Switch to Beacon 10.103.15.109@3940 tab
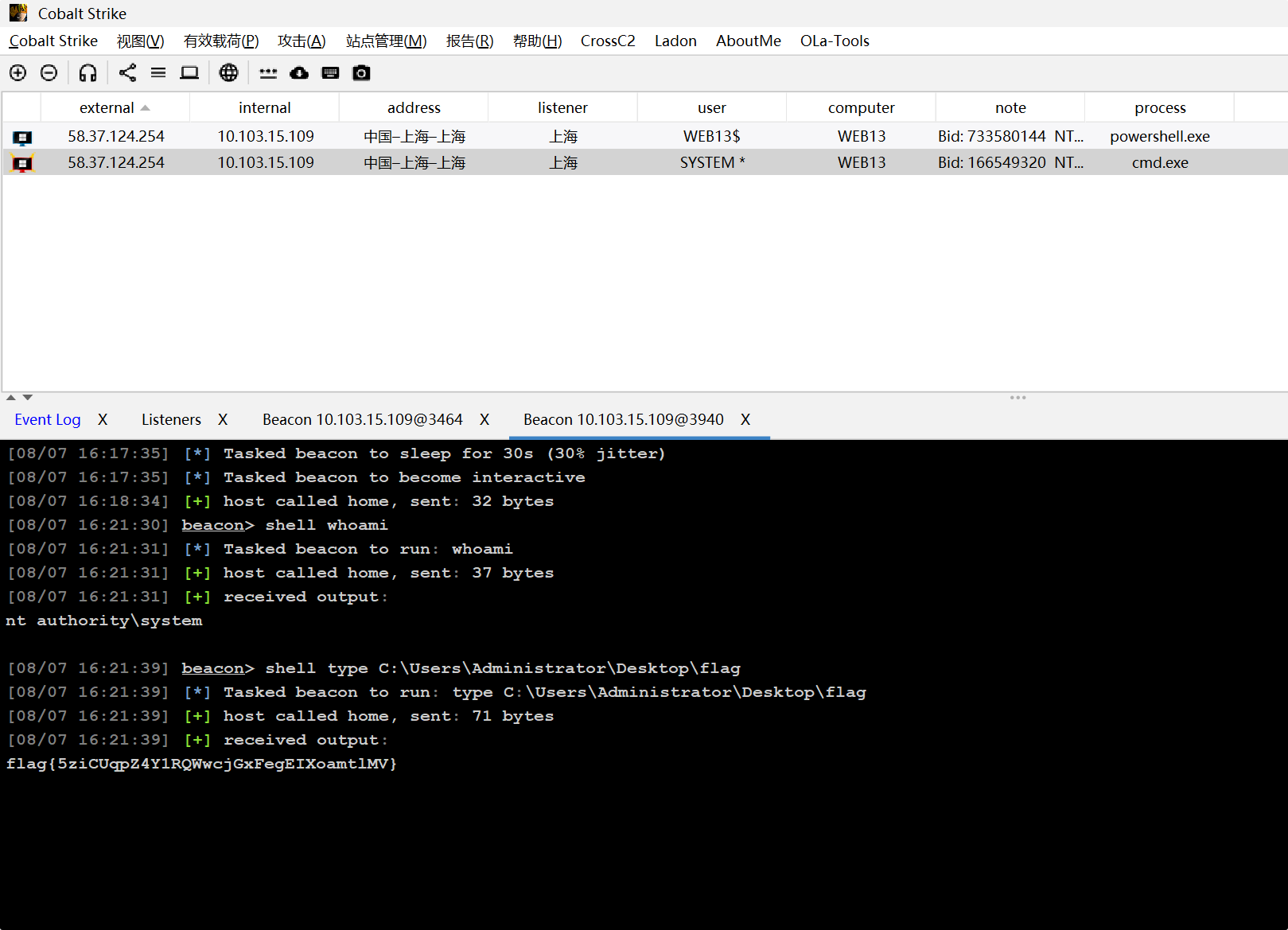The width and height of the screenshot is (1288, 930). pos(624,419)
